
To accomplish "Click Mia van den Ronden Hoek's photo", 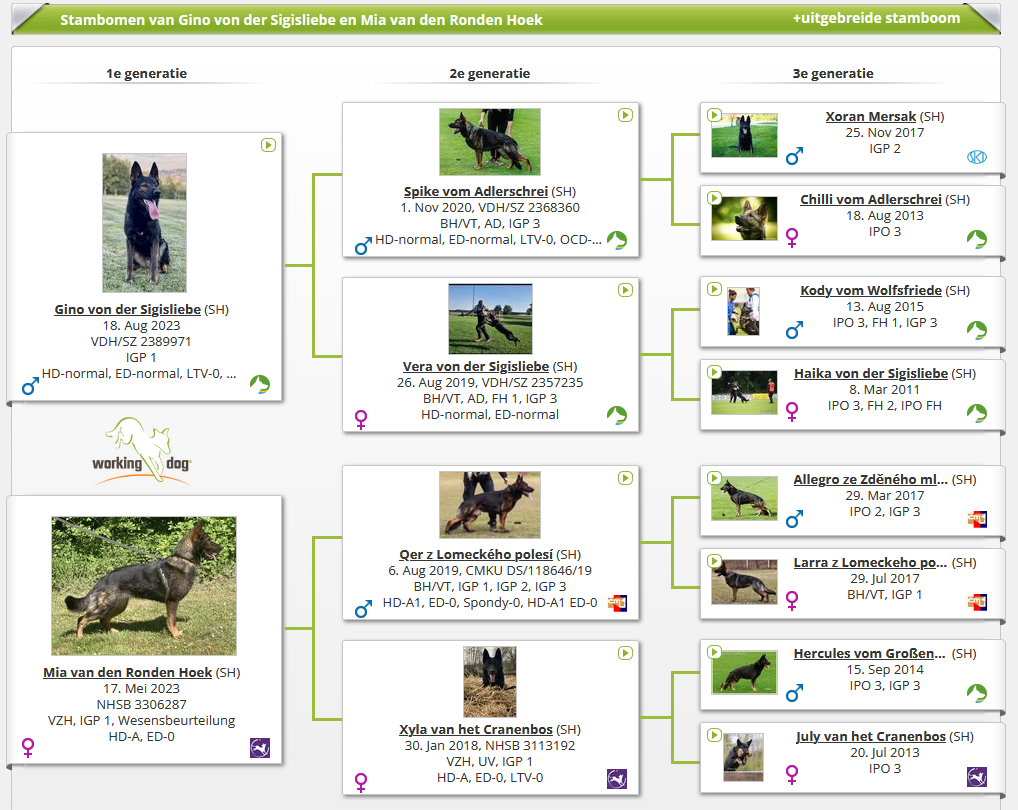I will (144, 585).
